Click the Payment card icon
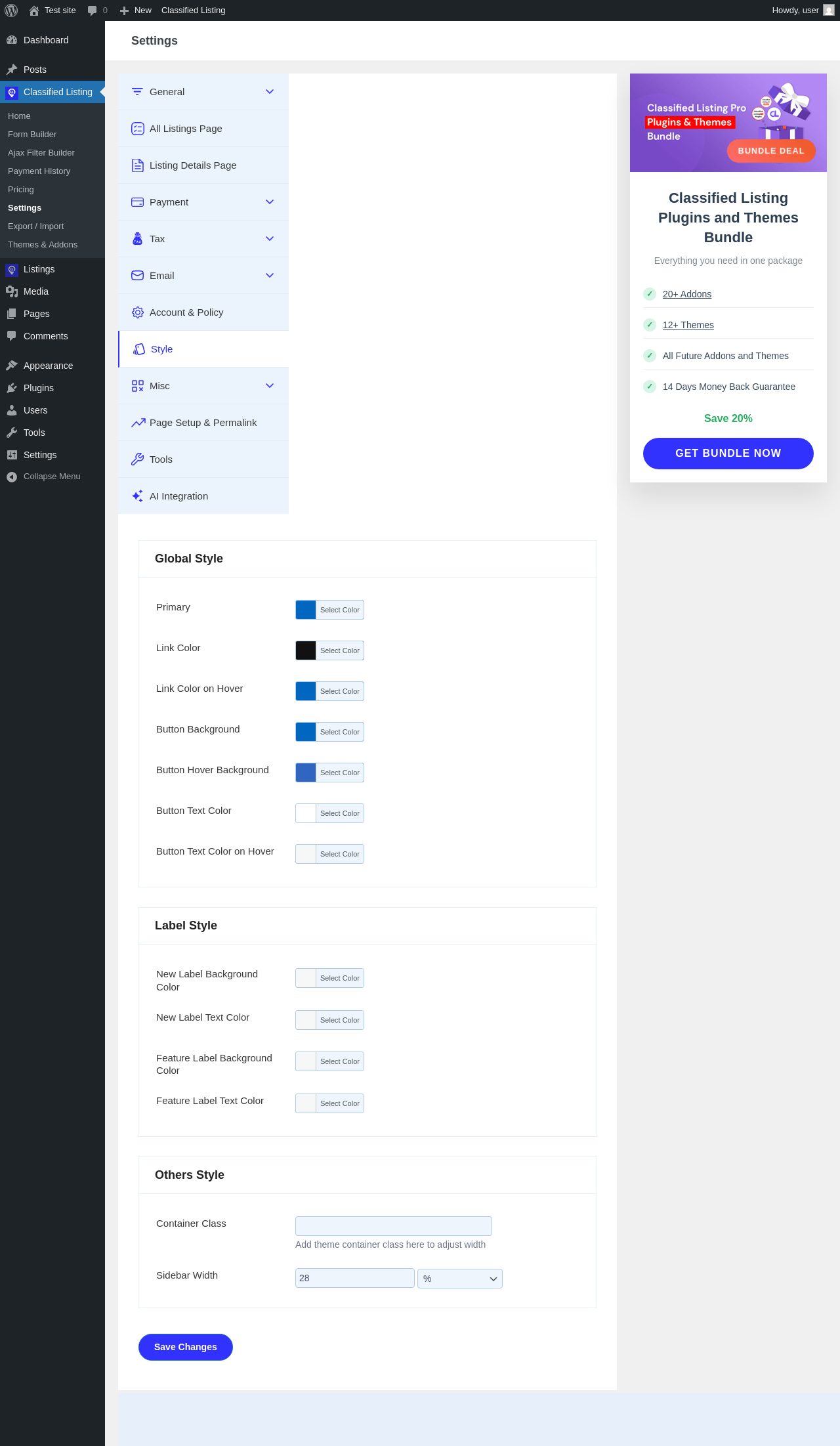This screenshot has height=1446, width=840. pyautogui.click(x=137, y=202)
